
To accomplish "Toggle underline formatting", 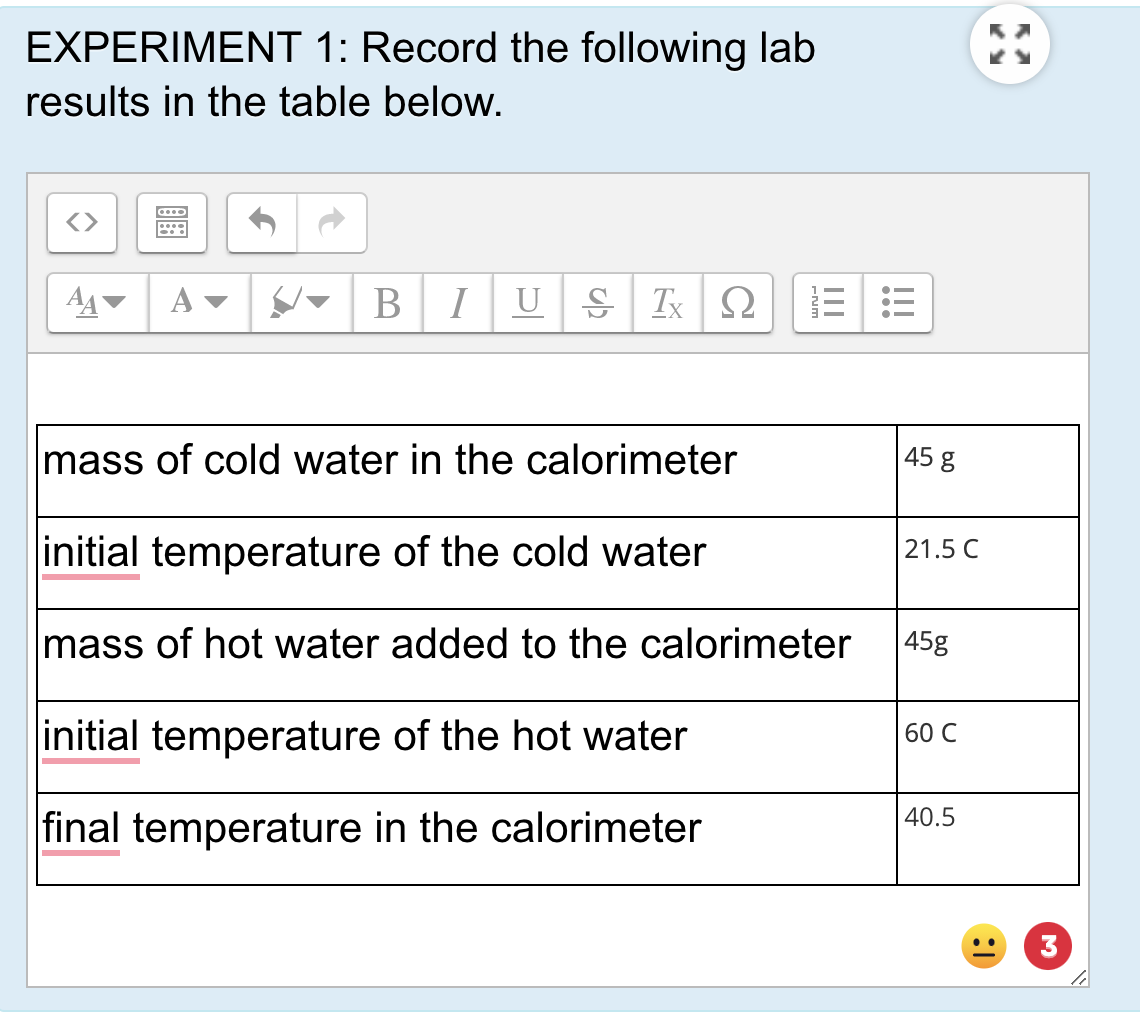I will (528, 302).
